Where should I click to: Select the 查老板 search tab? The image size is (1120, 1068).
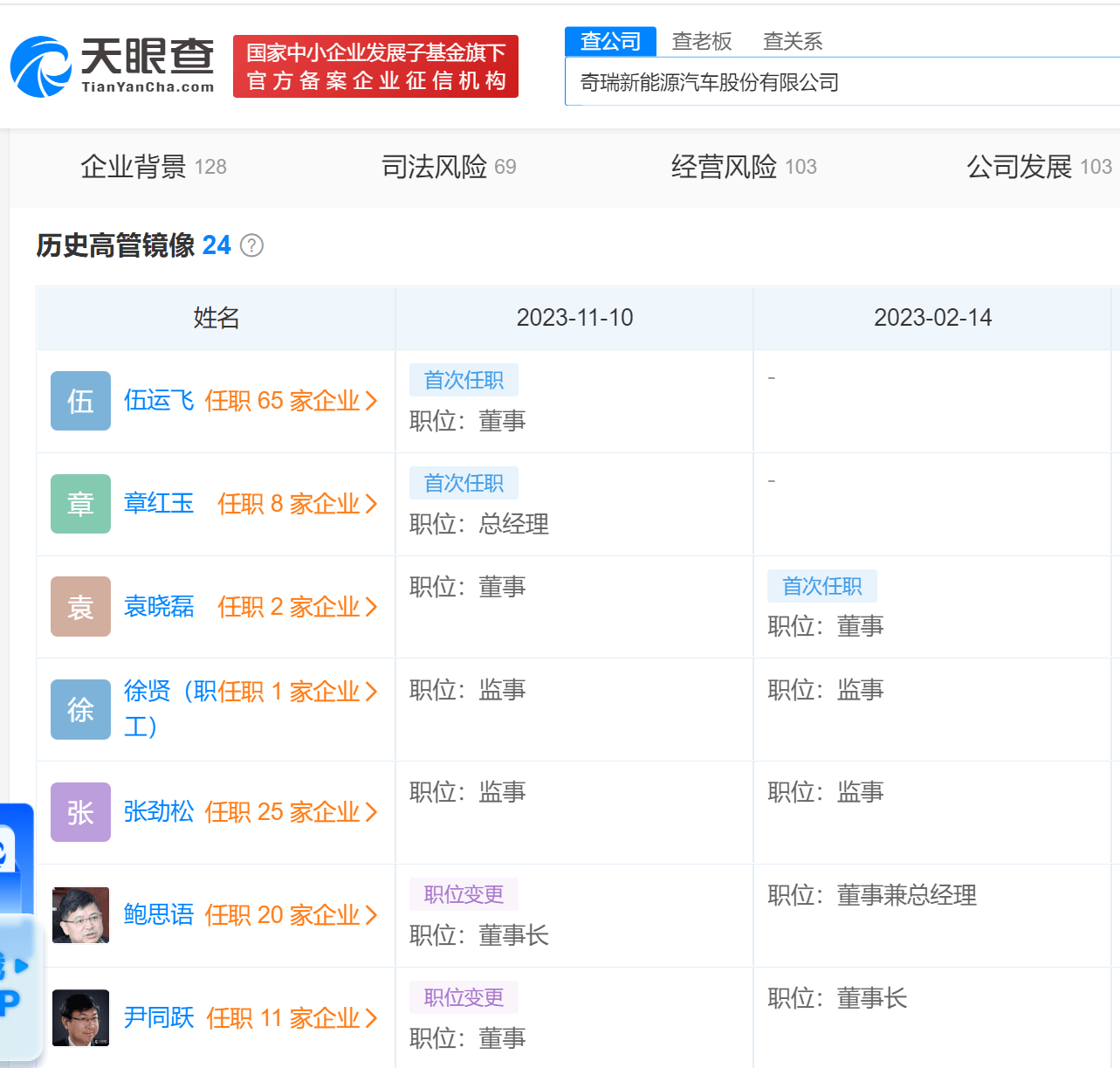click(x=702, y=41)
